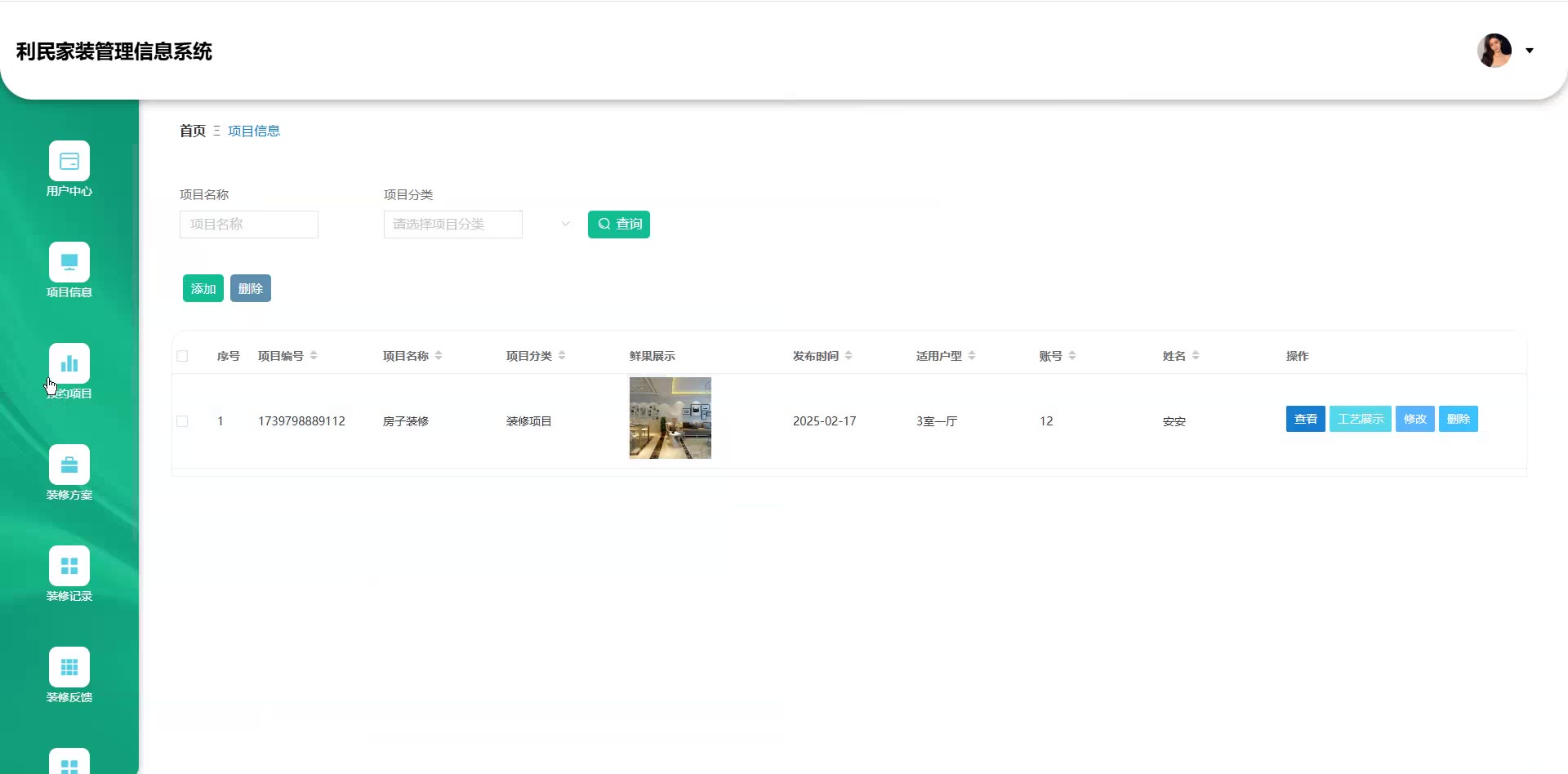
Task: Open the bar chart icon for 预约项目
Action: click(69, 363)
